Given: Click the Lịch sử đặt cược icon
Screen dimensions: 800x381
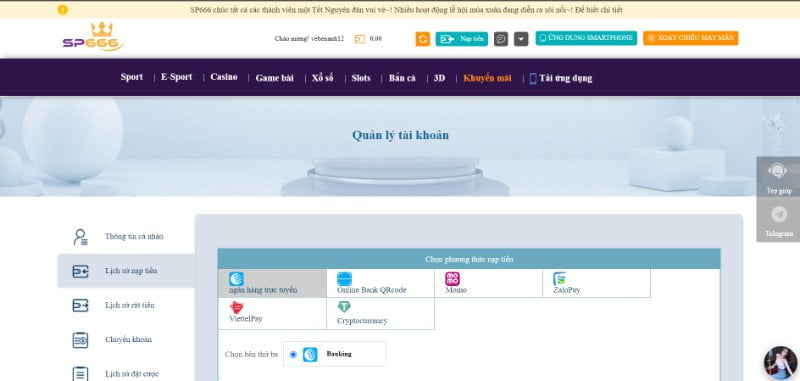Looking at the screenshot, I should 80,374.
